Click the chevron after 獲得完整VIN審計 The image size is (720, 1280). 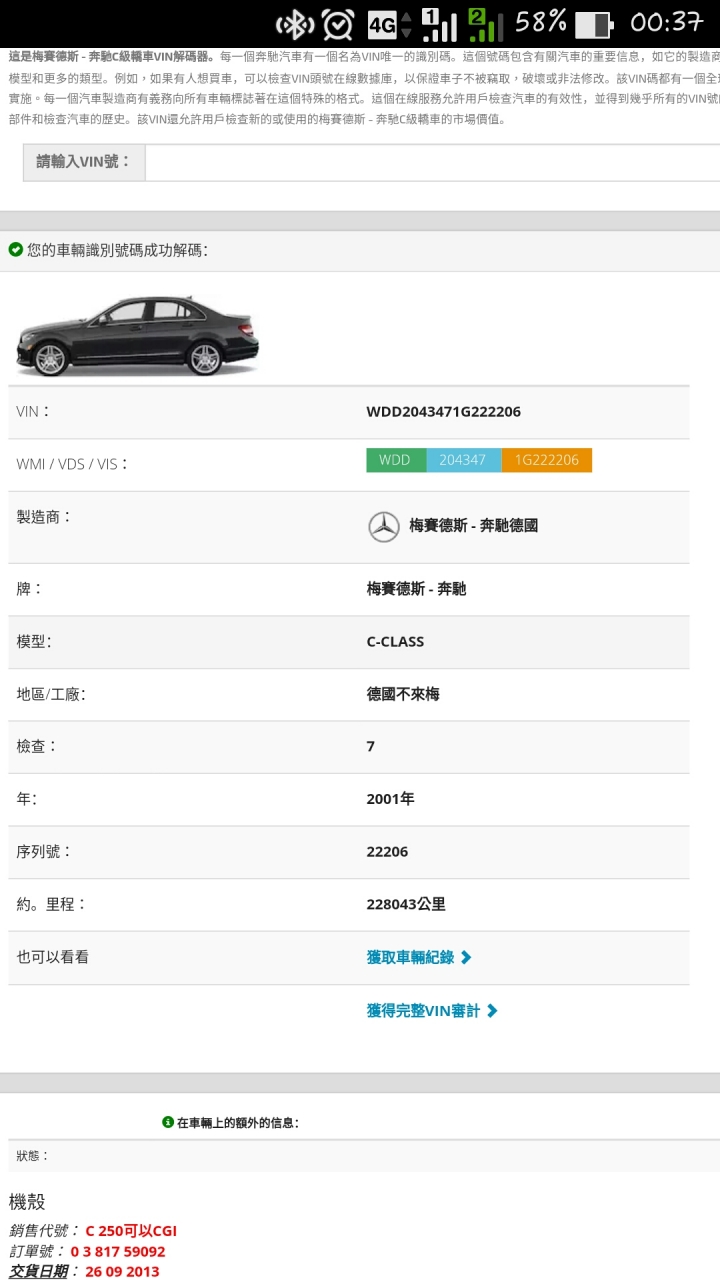point(492,1011)
